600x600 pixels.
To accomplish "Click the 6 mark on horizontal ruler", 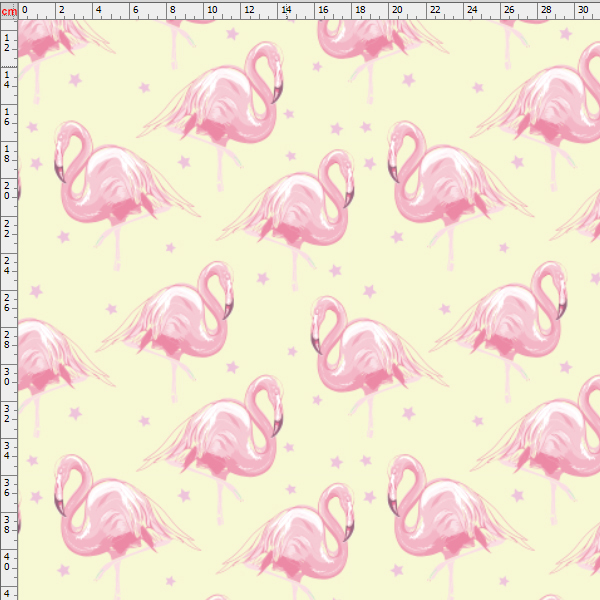I will (135, 10).
